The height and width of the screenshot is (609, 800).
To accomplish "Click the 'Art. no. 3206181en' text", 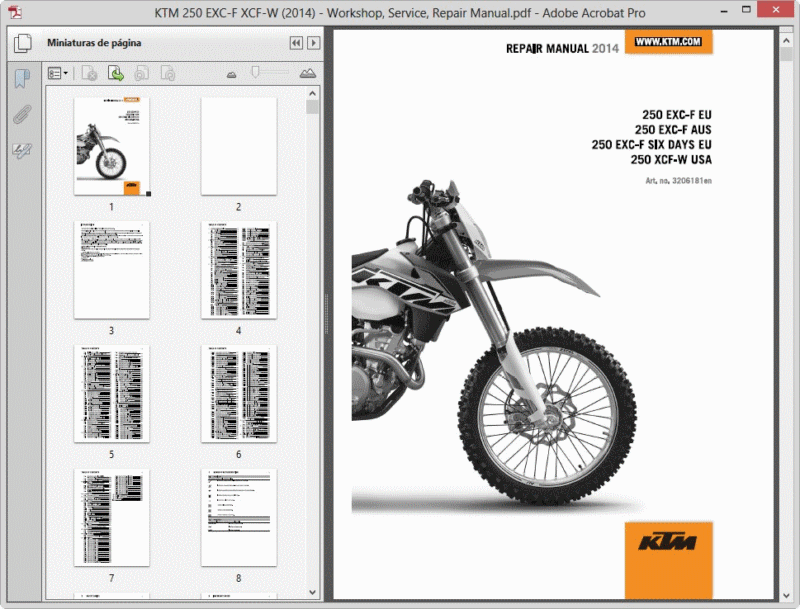I will 679,181.
